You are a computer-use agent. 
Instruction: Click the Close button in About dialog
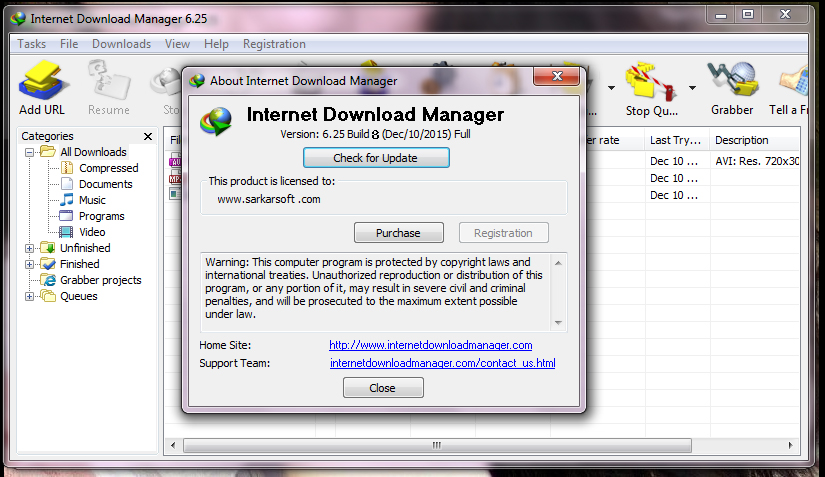pyautogui.click(x=383, y=388)
